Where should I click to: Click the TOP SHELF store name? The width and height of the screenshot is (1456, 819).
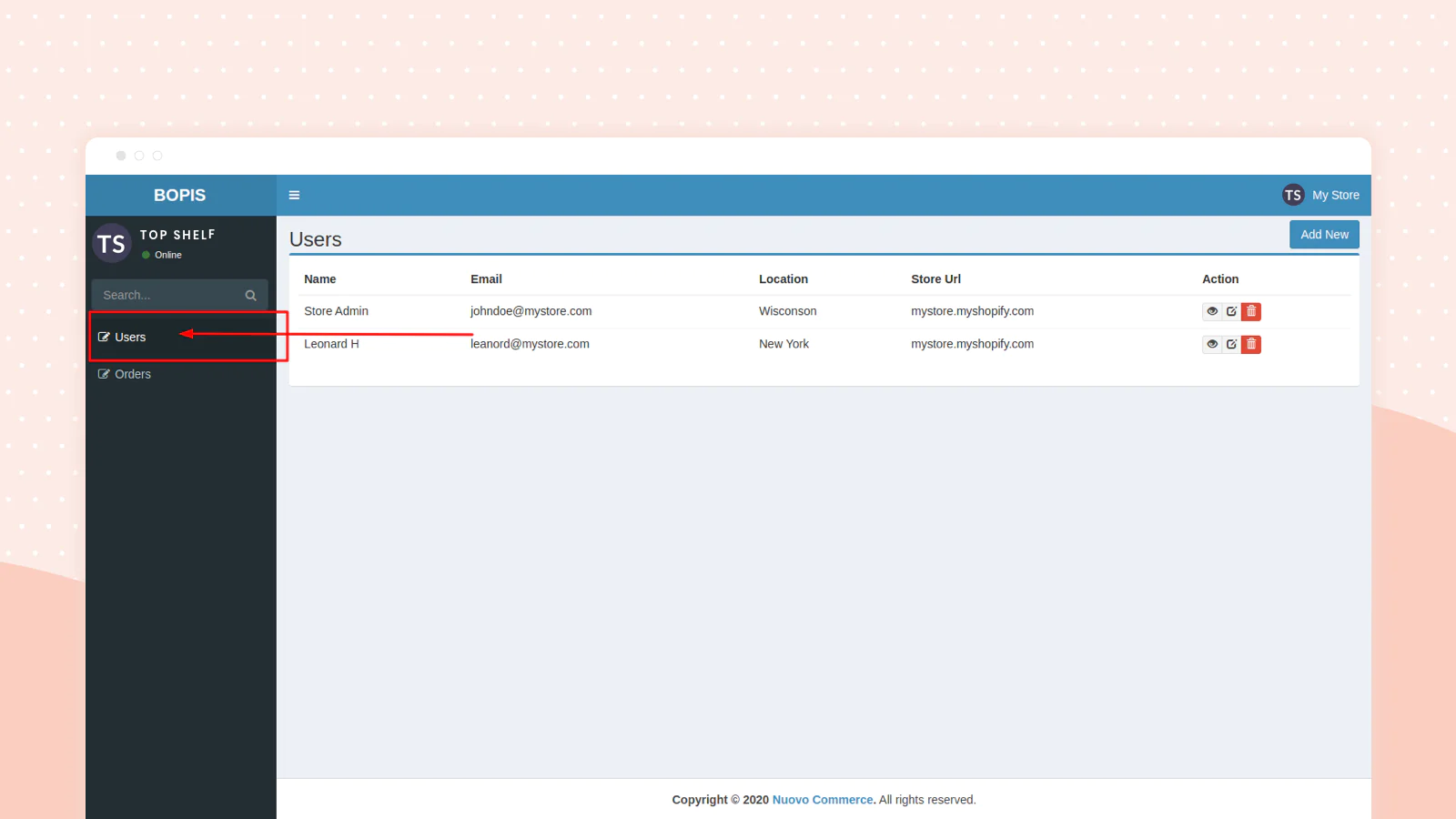[177, 235]
